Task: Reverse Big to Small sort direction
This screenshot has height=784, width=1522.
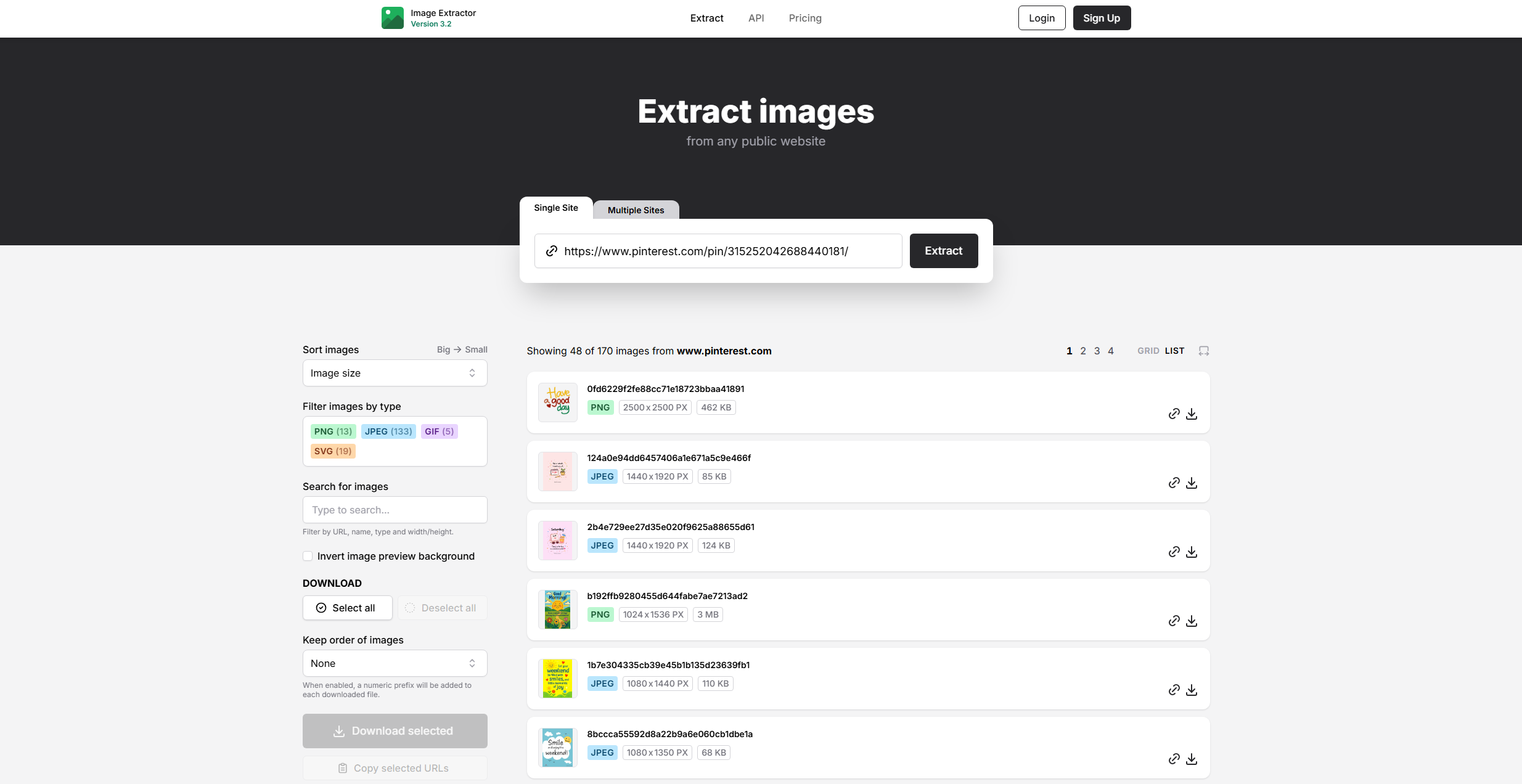Action: click(x=462, y=349)
